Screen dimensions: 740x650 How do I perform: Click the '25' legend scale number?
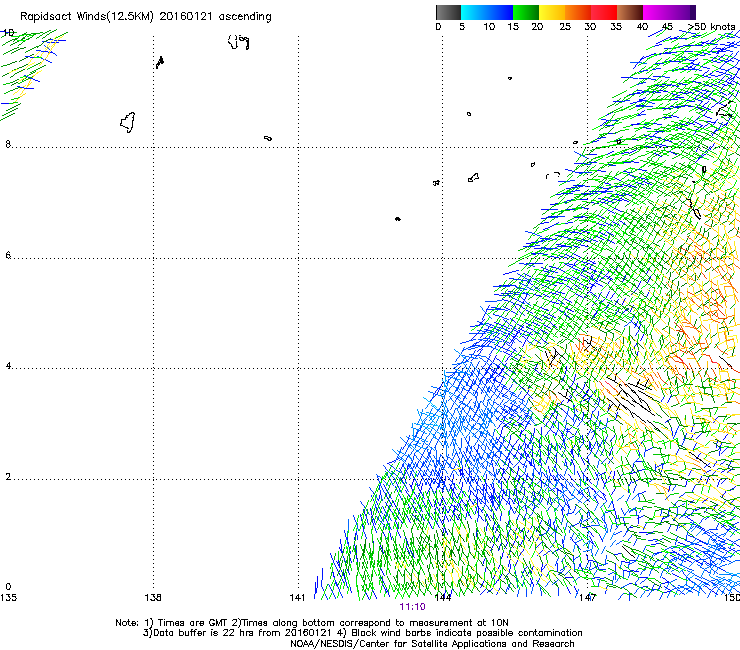click(x=565, y=26)
